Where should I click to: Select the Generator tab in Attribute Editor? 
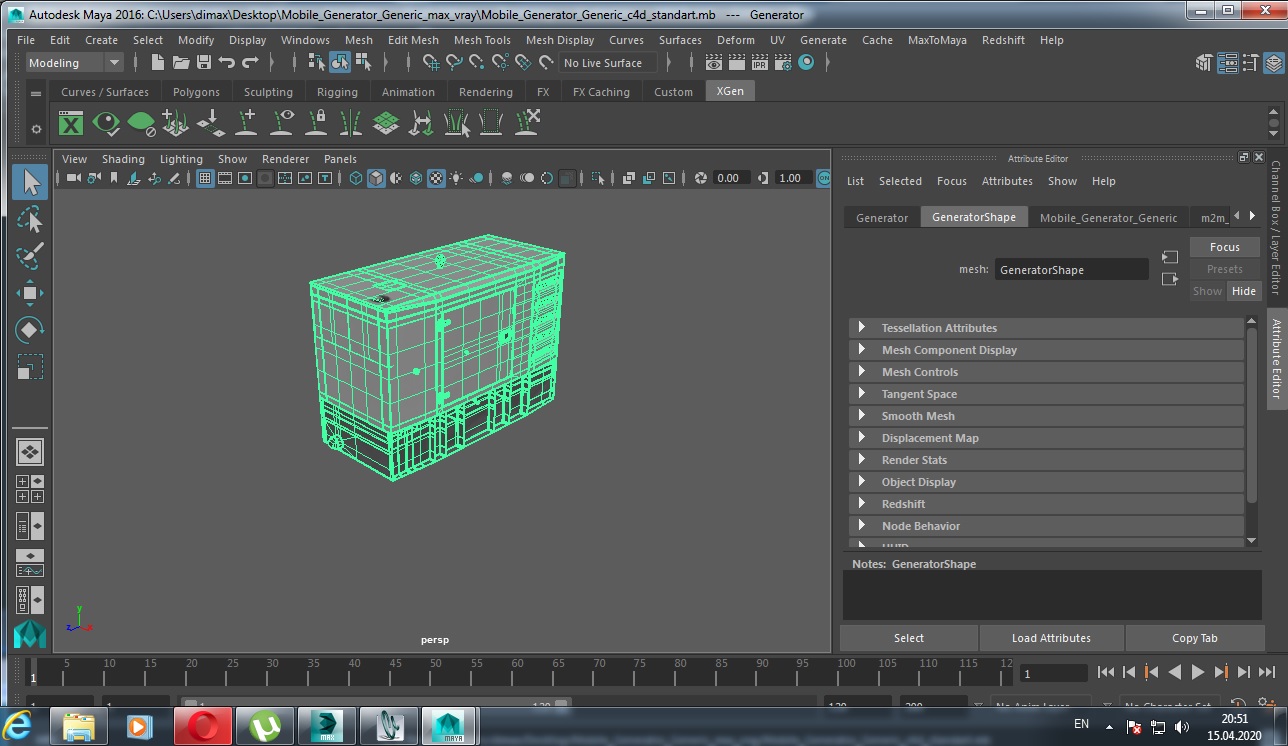pyautogui.click(x=882, y=217)
